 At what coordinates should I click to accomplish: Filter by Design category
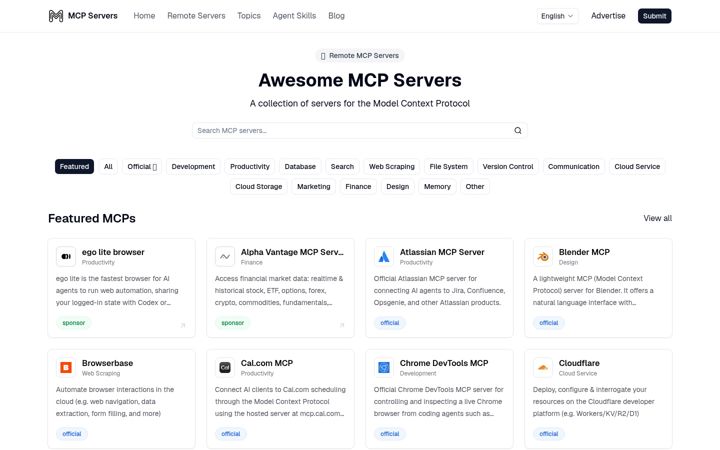pos(397,186)
